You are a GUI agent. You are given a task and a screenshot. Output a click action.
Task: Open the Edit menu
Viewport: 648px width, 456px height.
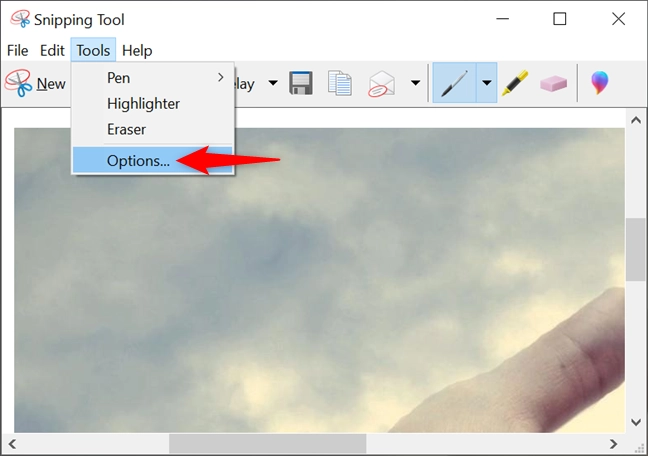click(52, 50)
